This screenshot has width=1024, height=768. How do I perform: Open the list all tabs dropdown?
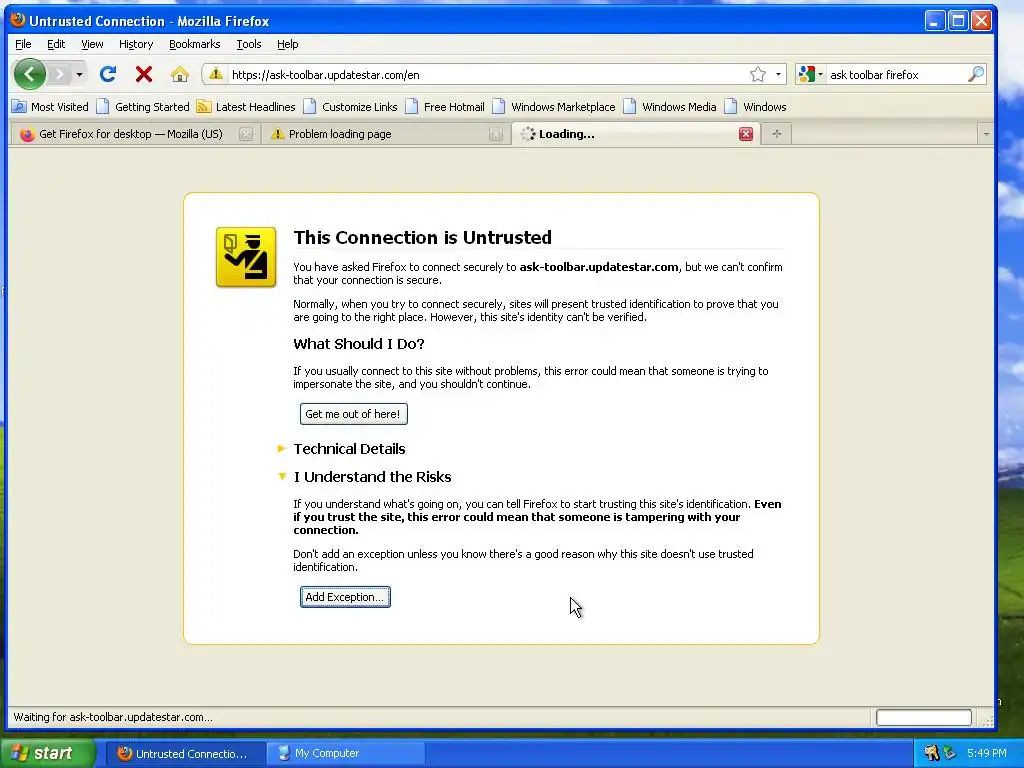coord(985,134)
